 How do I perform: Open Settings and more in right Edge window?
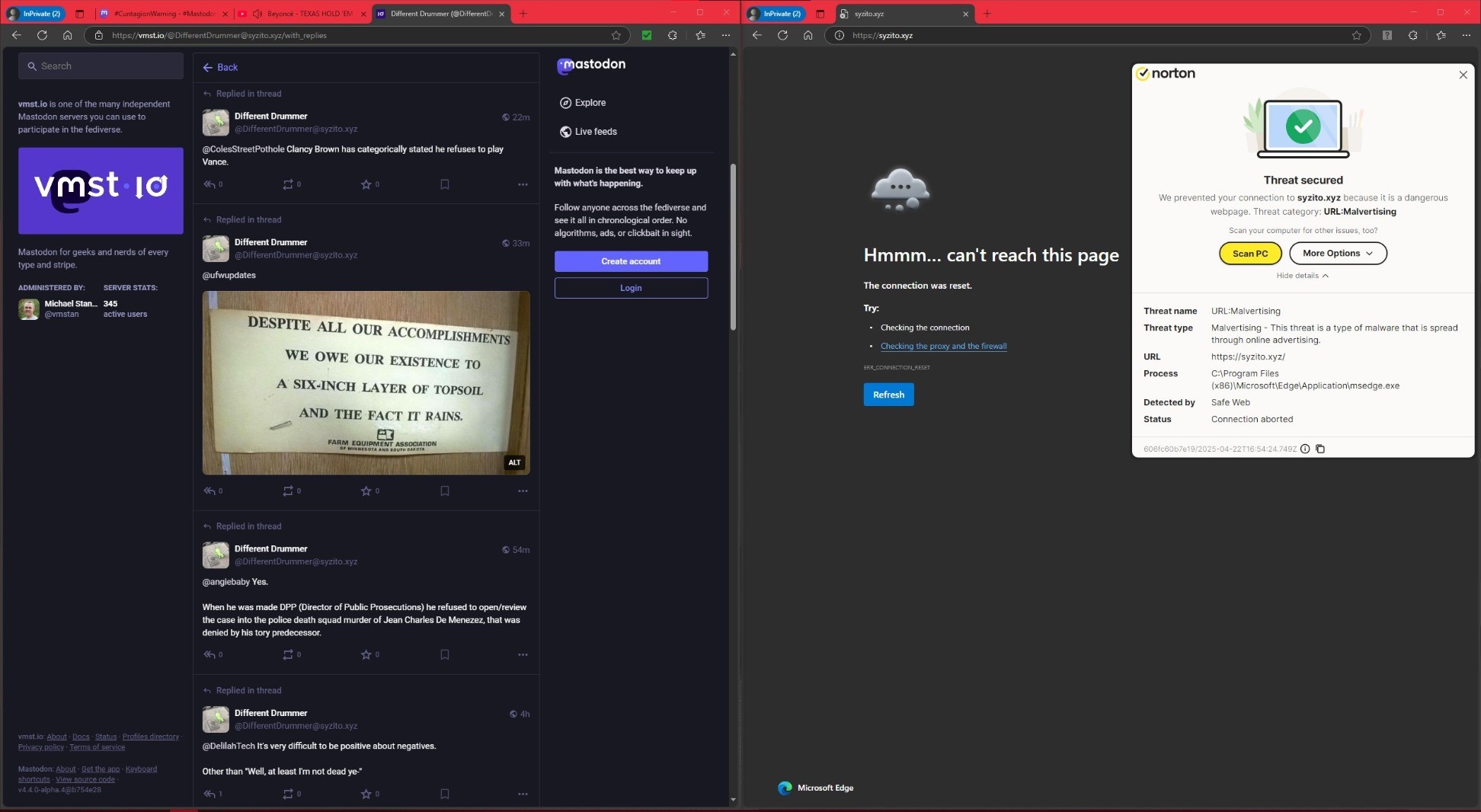coord(1466,35)
